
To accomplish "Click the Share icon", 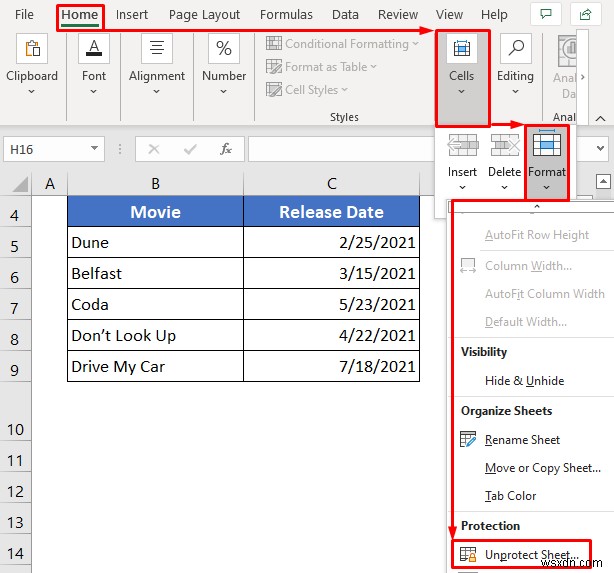I will 585,14.
